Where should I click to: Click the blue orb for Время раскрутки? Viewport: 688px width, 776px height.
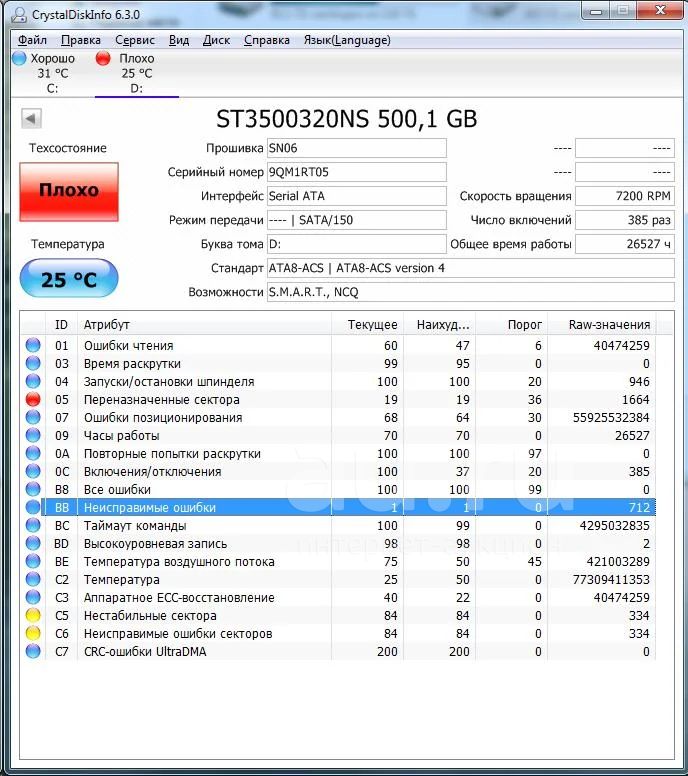point(33,363)
